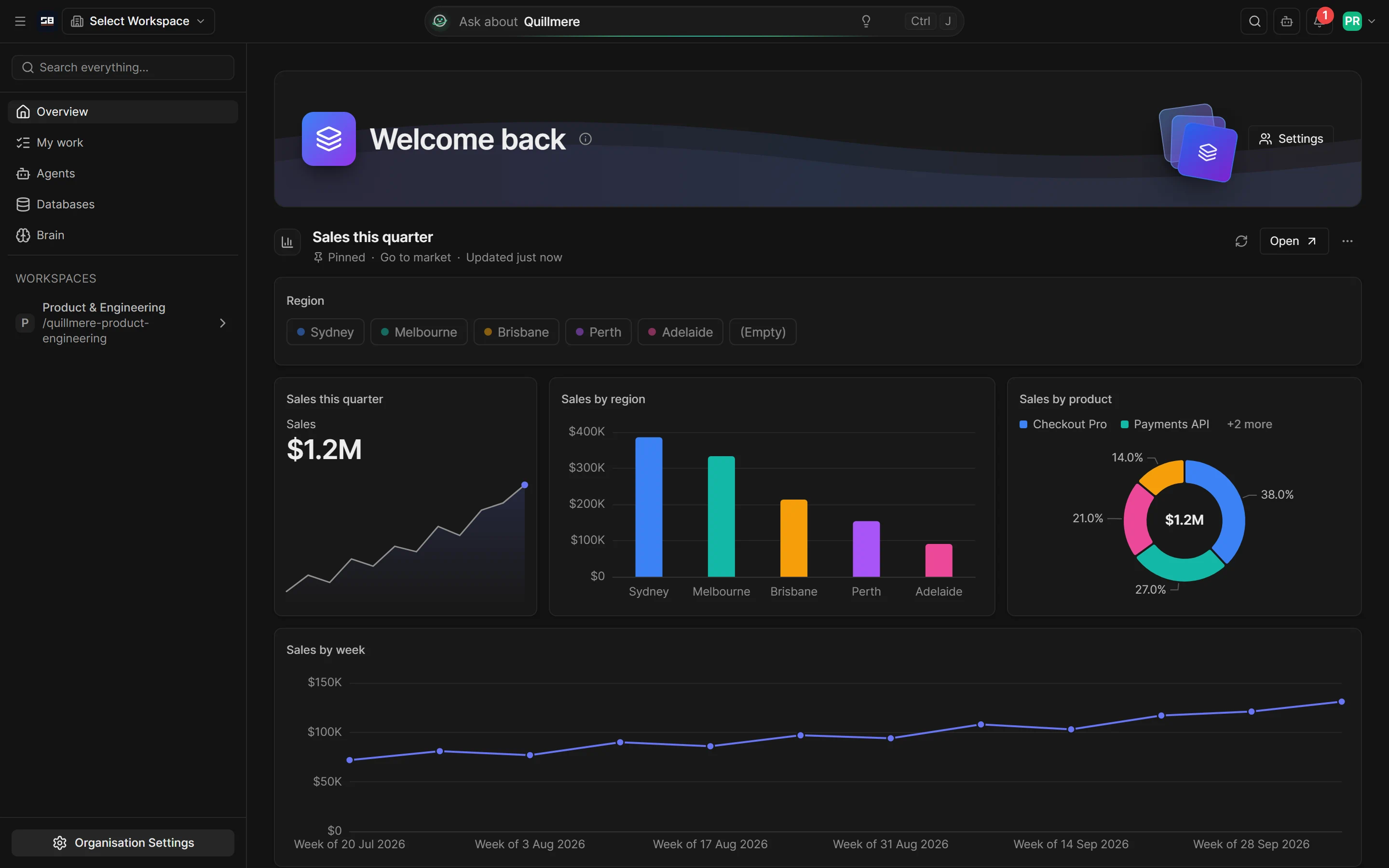
Task: Click Open to launch dashboard
Action: [x=1294, y=241]
